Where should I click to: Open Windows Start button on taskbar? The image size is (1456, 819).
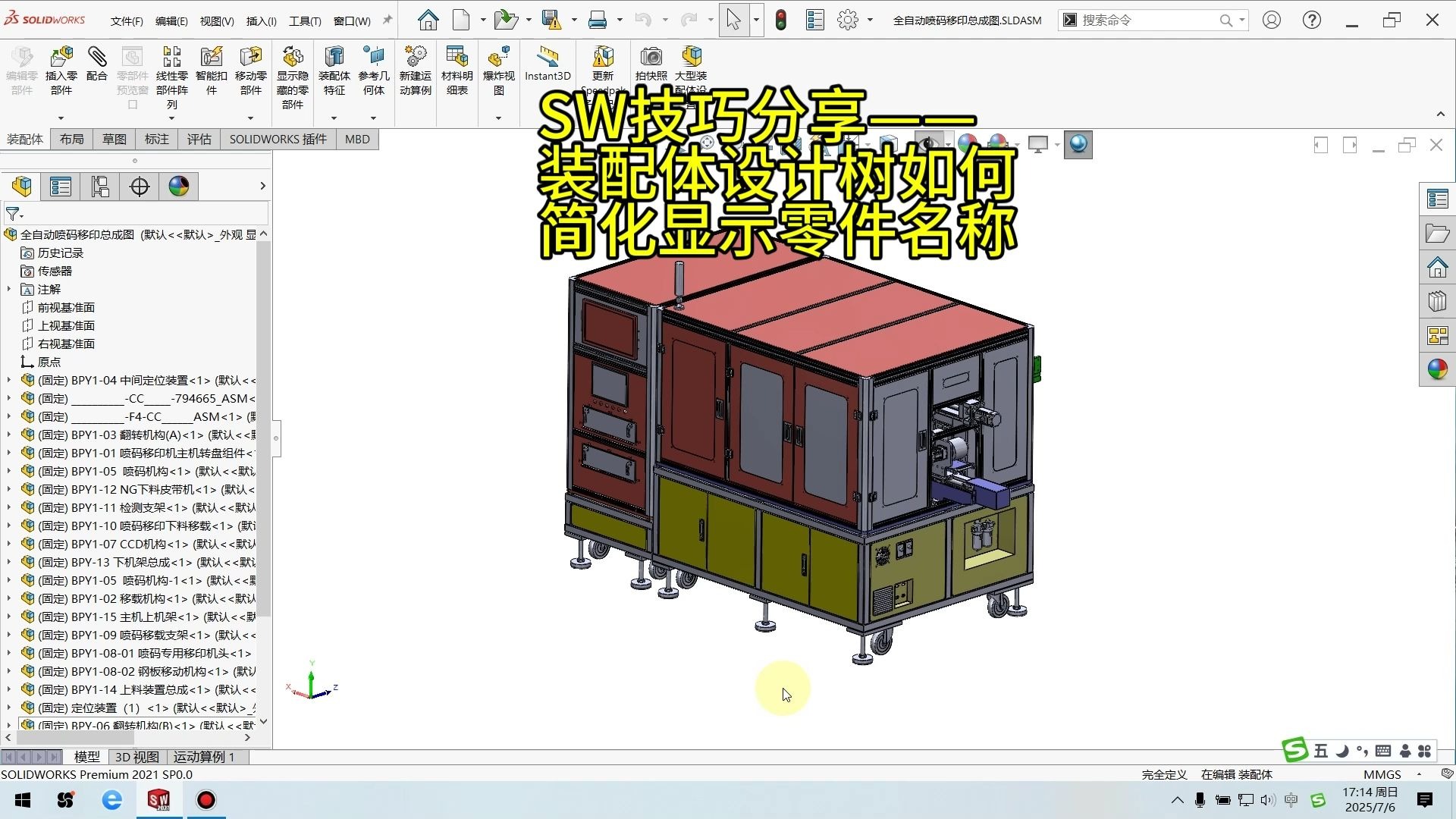(x=23, y=800)
